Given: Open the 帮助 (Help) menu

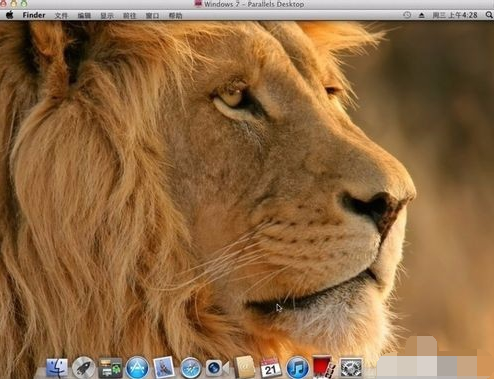Looking at the screenshot, I should click(175, 16).
